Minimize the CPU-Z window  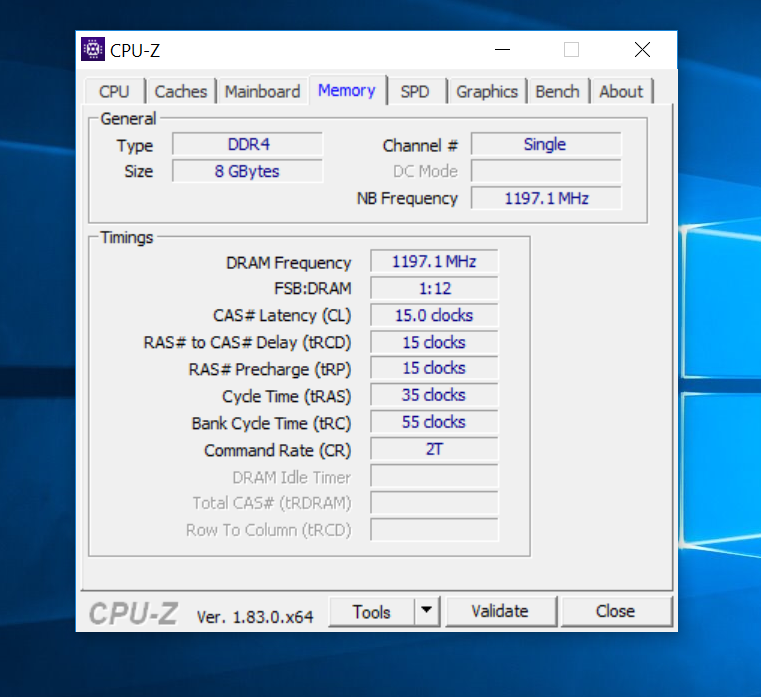tap(502, 50)
